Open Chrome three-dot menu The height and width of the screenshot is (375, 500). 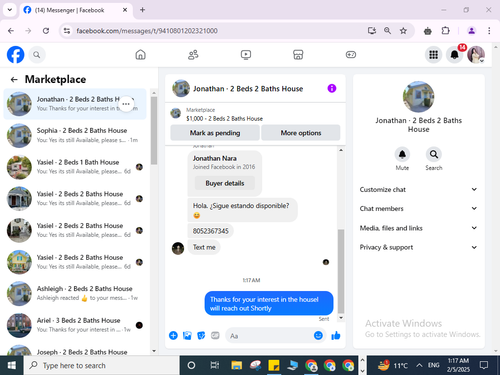point(489,31)
